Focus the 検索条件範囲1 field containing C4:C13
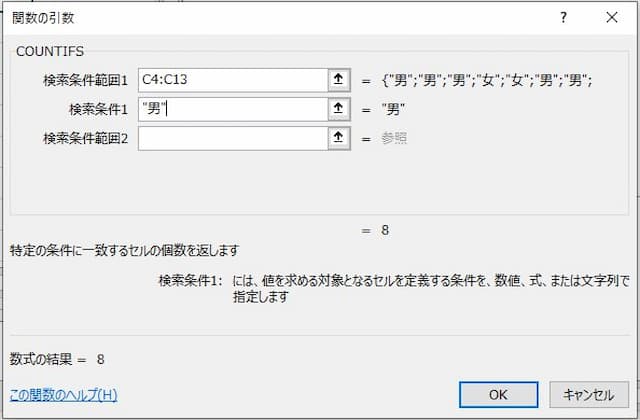The height and width of the screenshot is (420, 640). click(x=233, y=80)
